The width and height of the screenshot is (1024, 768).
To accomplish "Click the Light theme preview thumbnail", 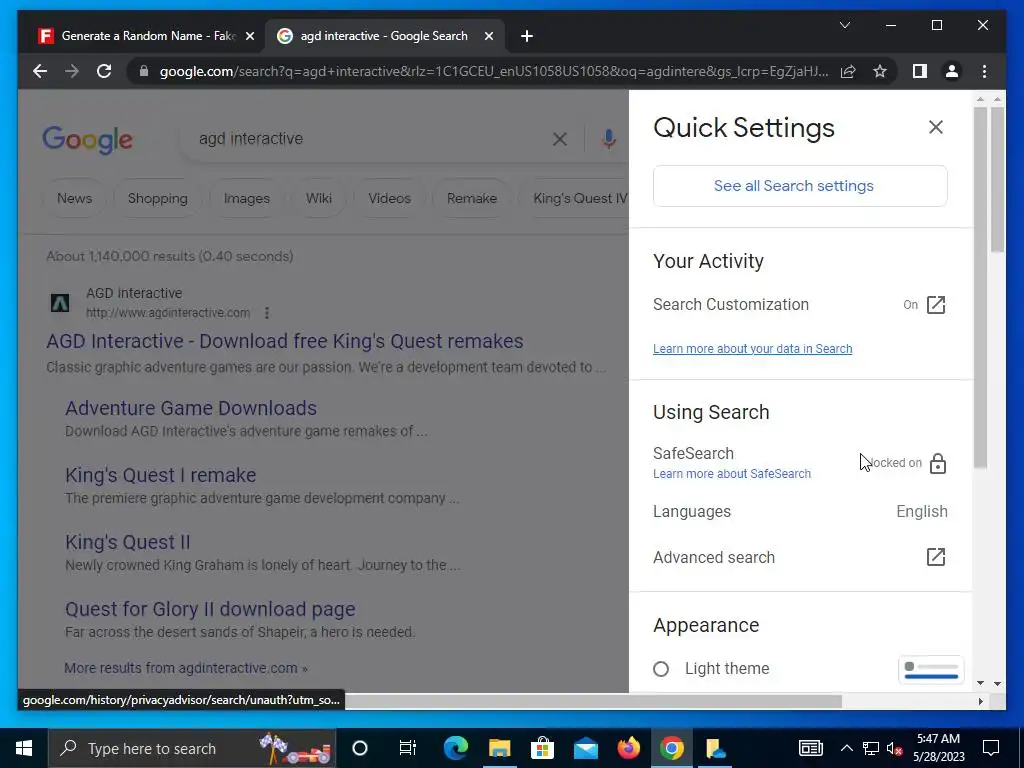I will click(x=931, y=670).
